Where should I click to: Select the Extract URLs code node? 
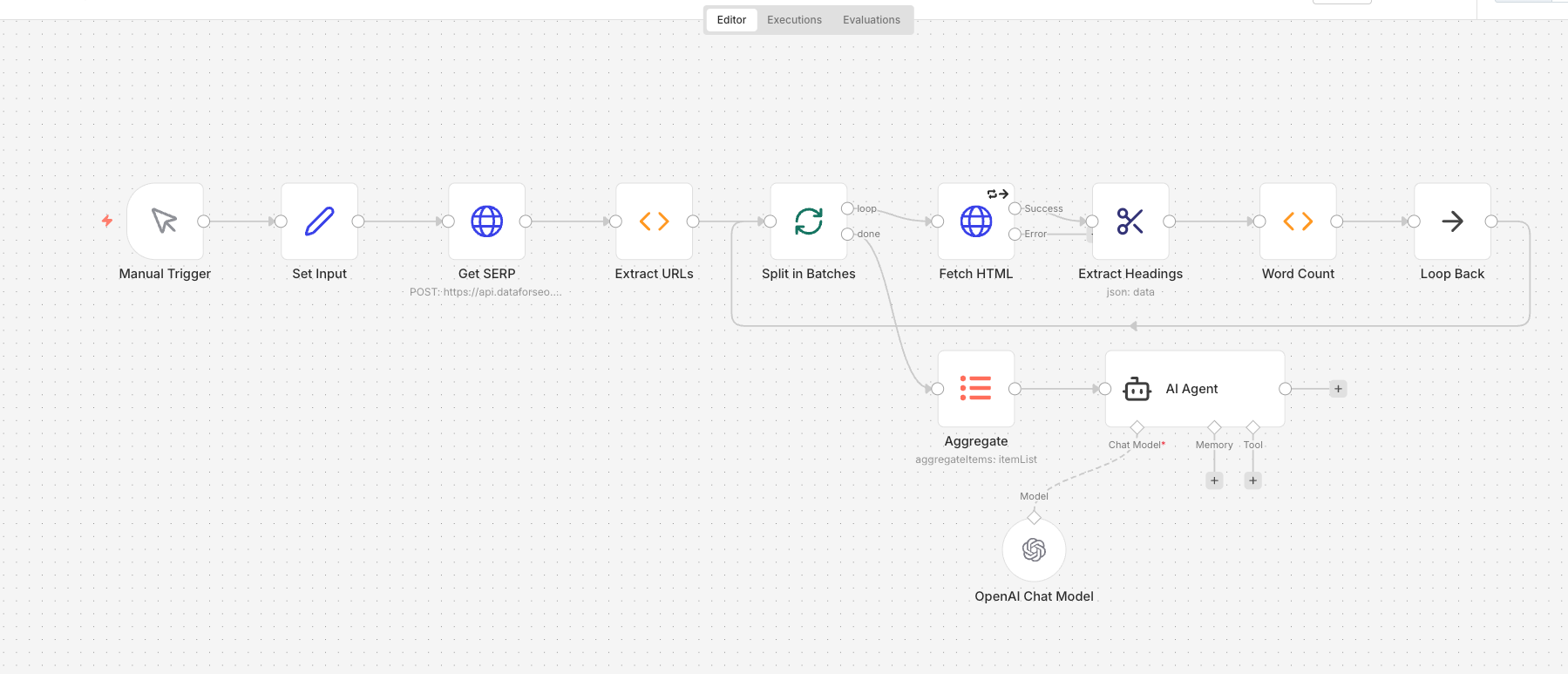tap(654, 221)
